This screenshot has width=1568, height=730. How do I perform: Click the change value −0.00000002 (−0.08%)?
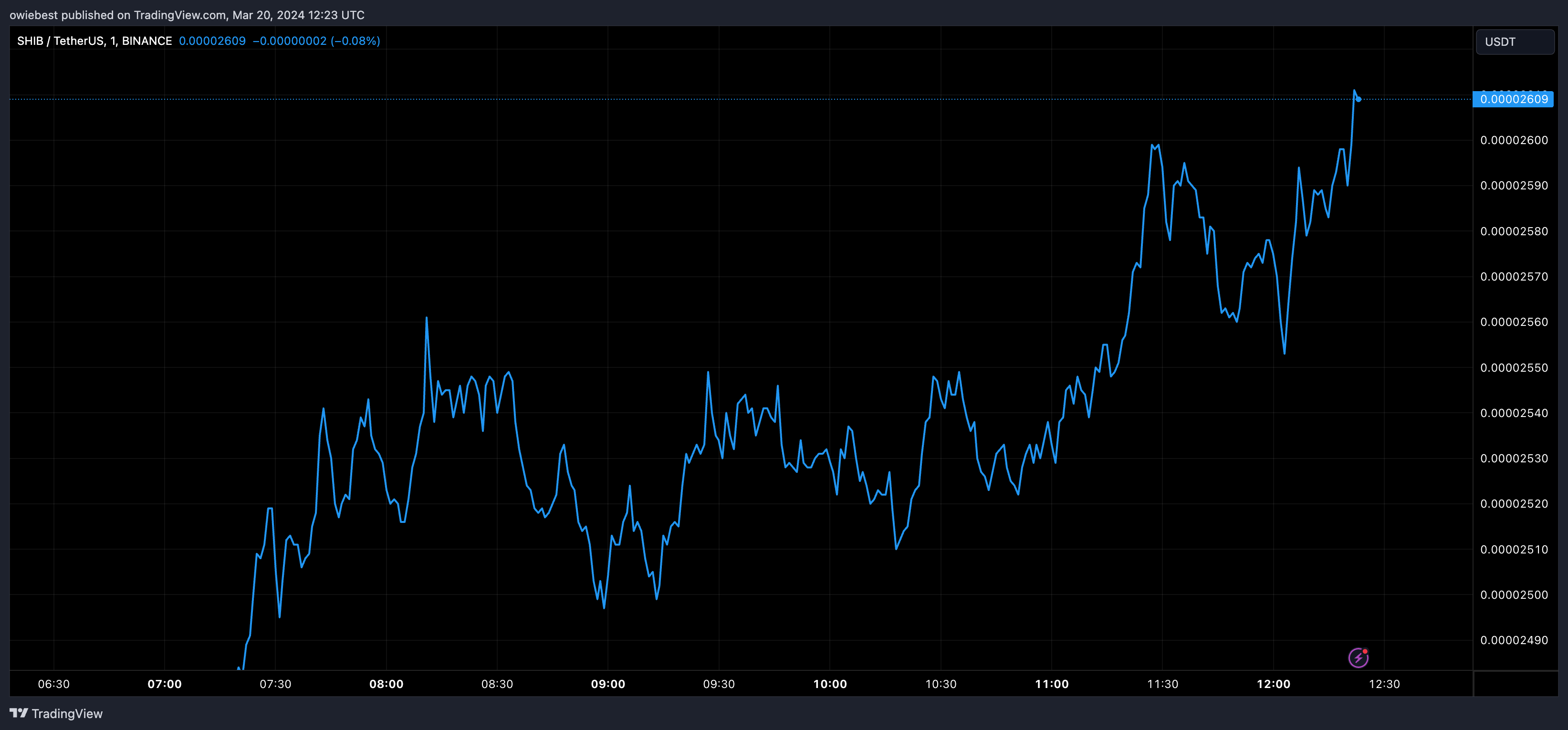click(316, 41)
